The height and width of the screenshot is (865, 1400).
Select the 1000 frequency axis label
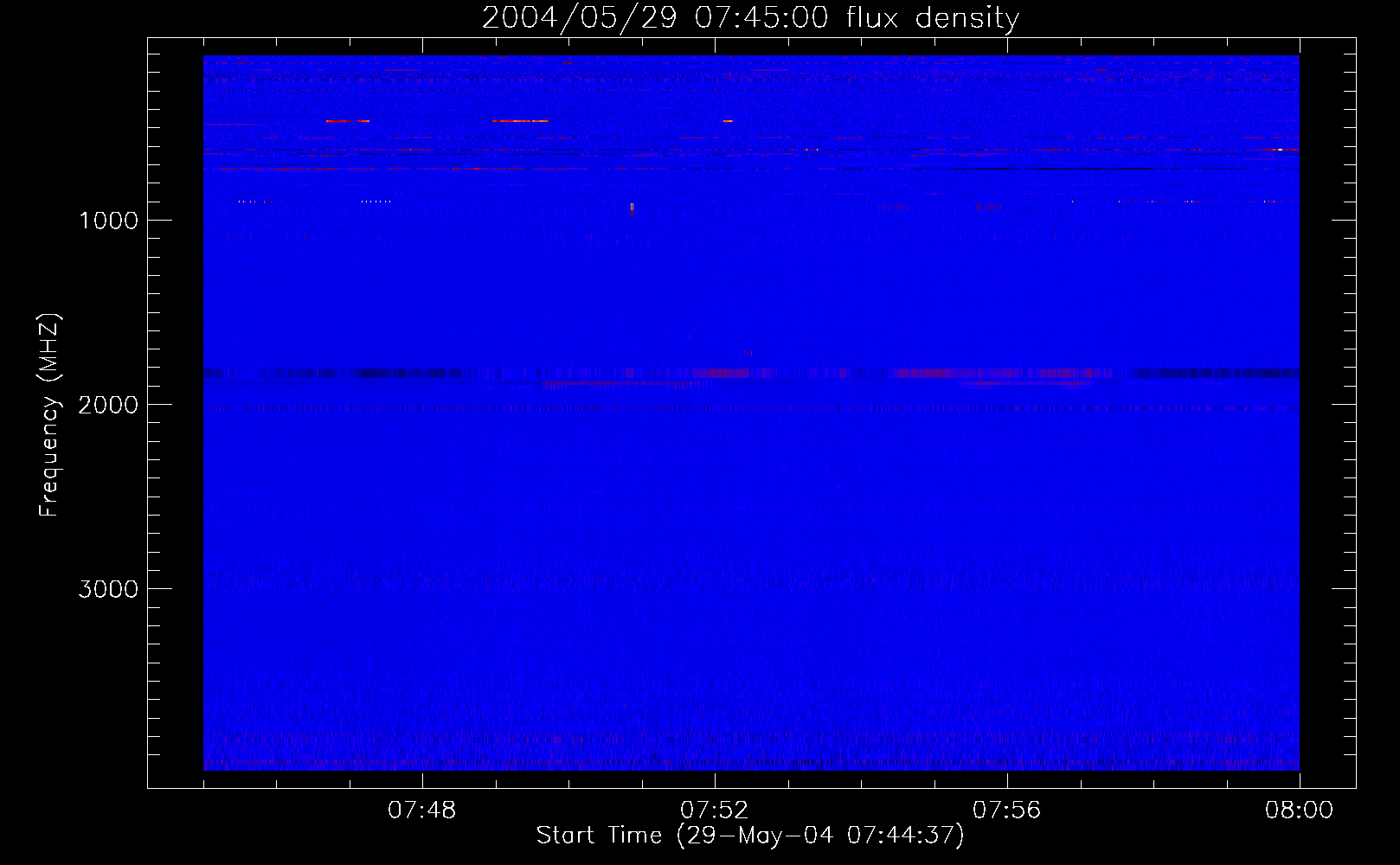point(108,221)
